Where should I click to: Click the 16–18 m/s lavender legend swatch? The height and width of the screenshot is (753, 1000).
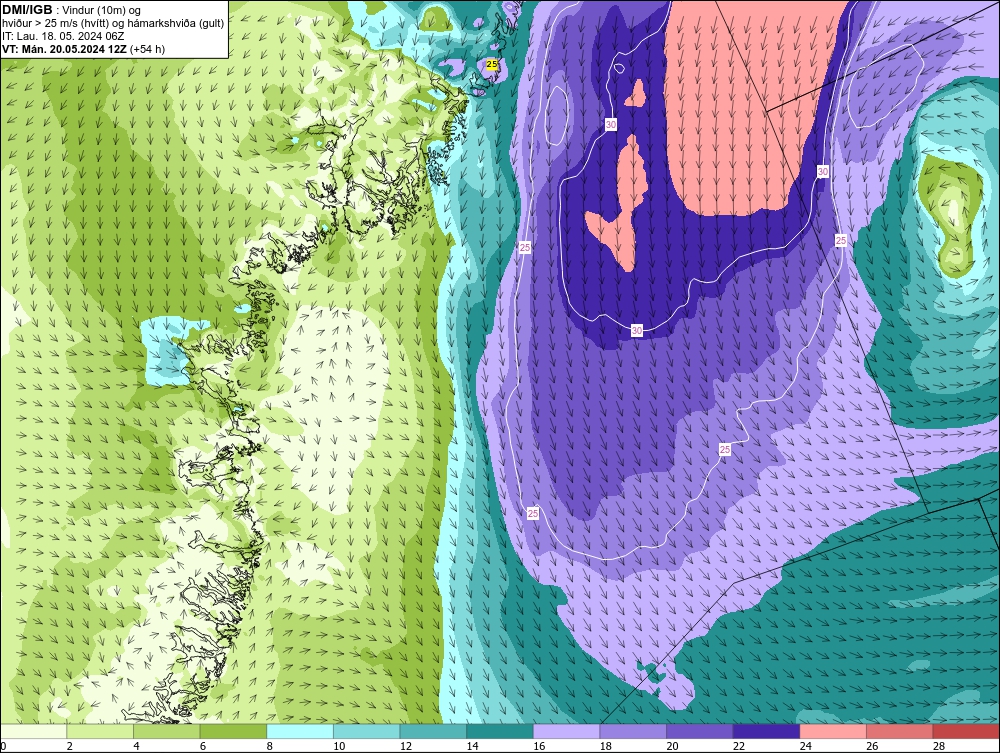click(566, 731)
